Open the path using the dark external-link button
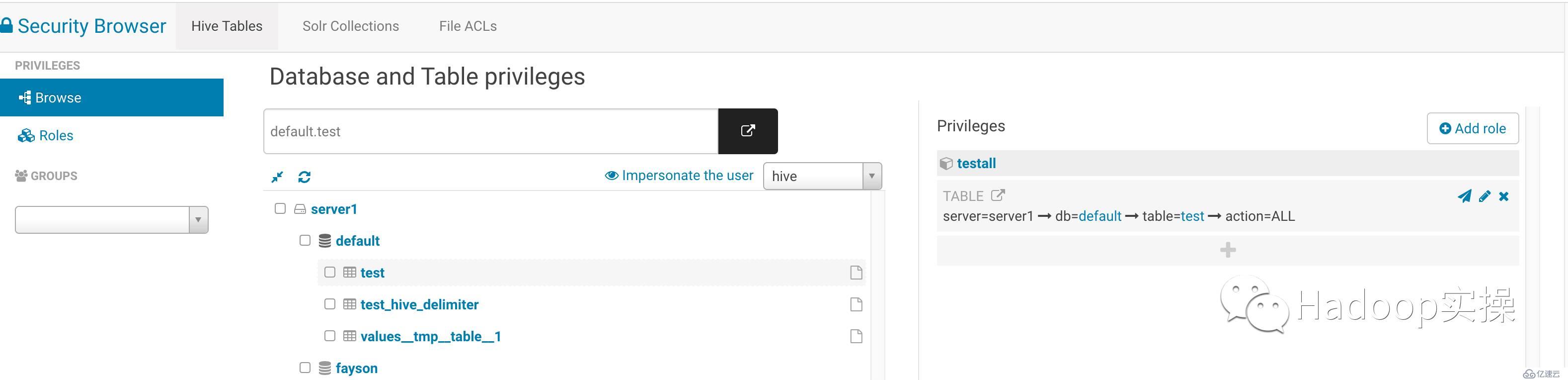This screenshot has height=380, width=1568. tap(747, 131)
